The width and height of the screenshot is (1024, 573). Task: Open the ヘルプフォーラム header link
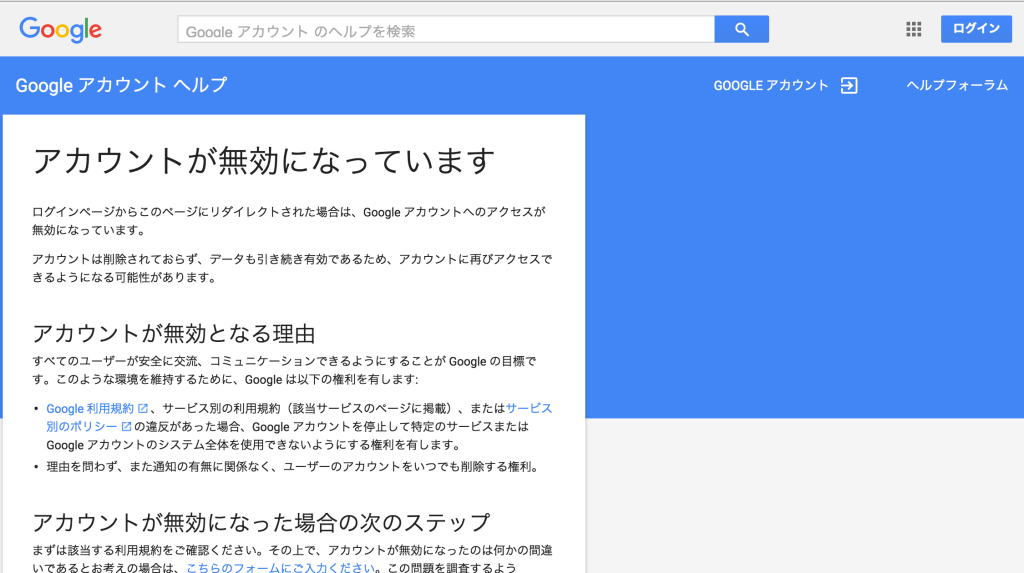957,86
